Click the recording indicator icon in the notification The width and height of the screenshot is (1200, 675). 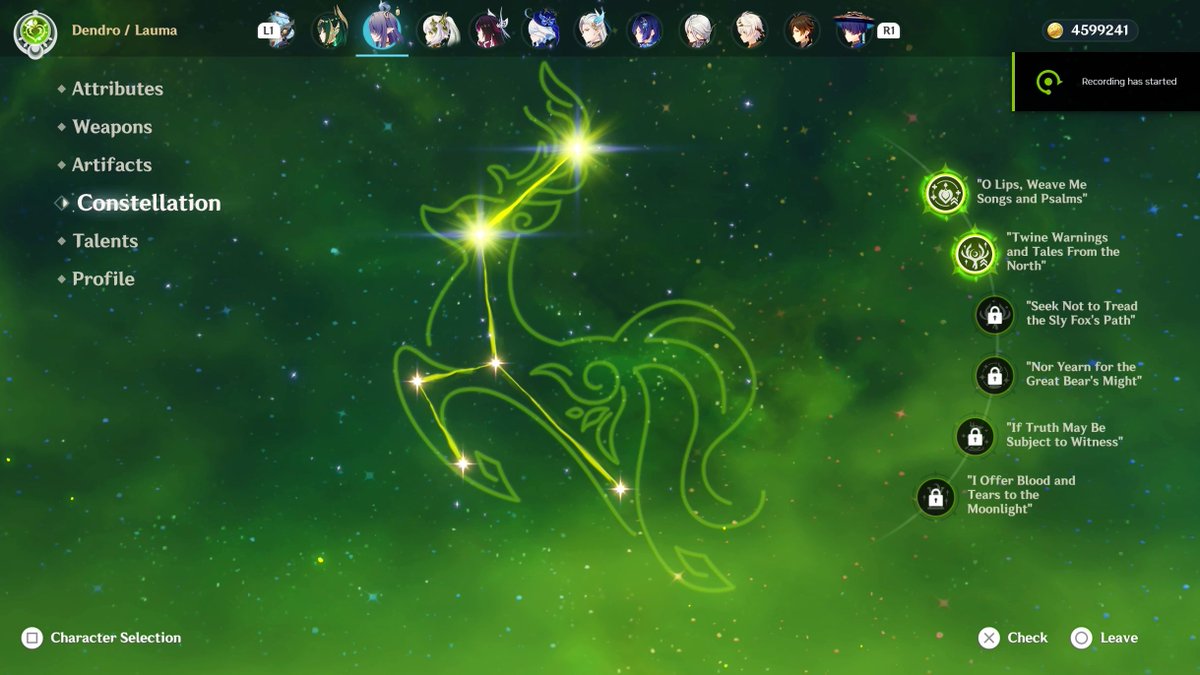click(x=1047, y=82)
